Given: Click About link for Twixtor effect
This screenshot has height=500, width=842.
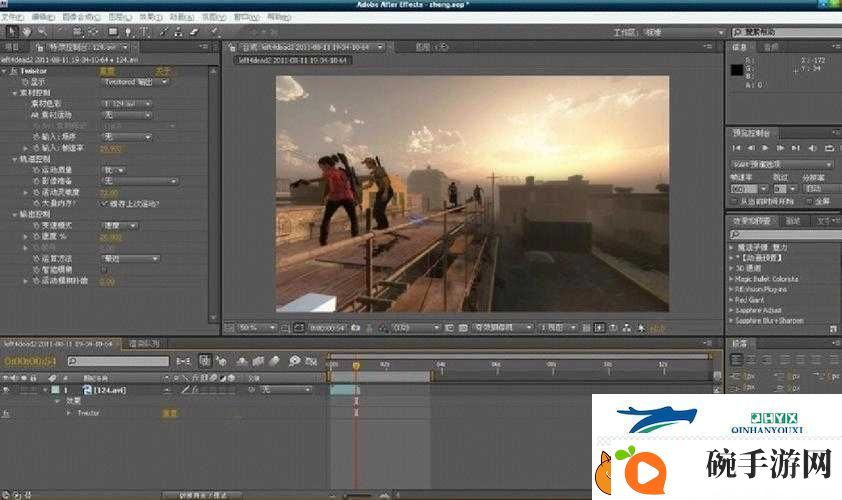Looking at the screenshot, I should pyautogui.click(x=163, y=71).
